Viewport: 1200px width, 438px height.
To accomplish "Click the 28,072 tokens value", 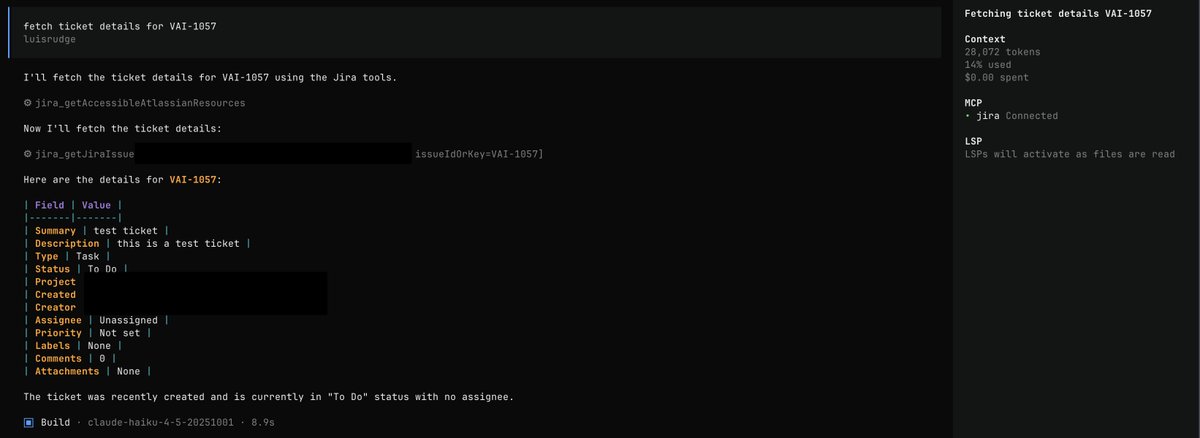I will coord(1005,51).
